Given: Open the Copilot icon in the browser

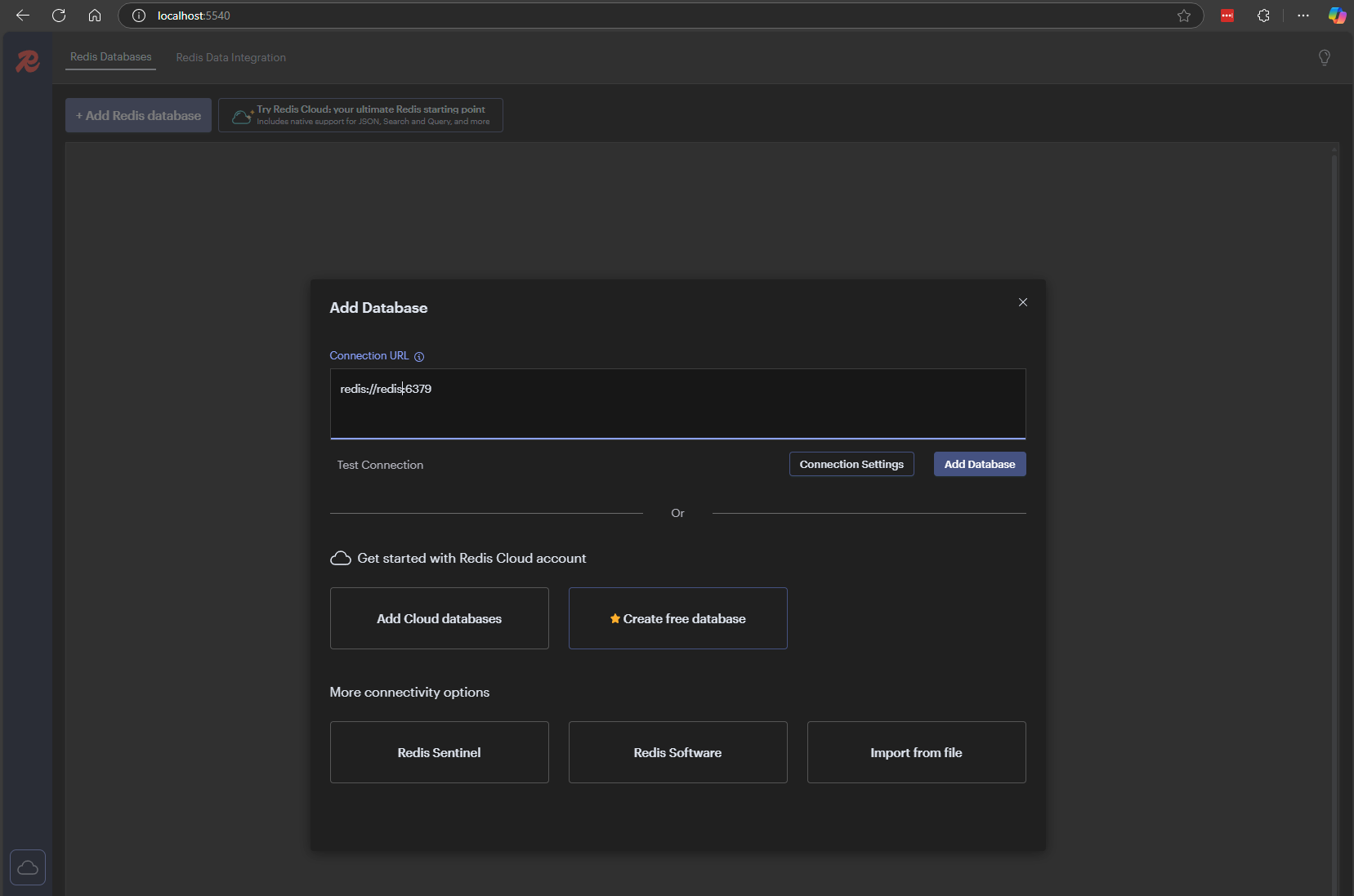Looking at the screenshot, I should coord(1337,16).
